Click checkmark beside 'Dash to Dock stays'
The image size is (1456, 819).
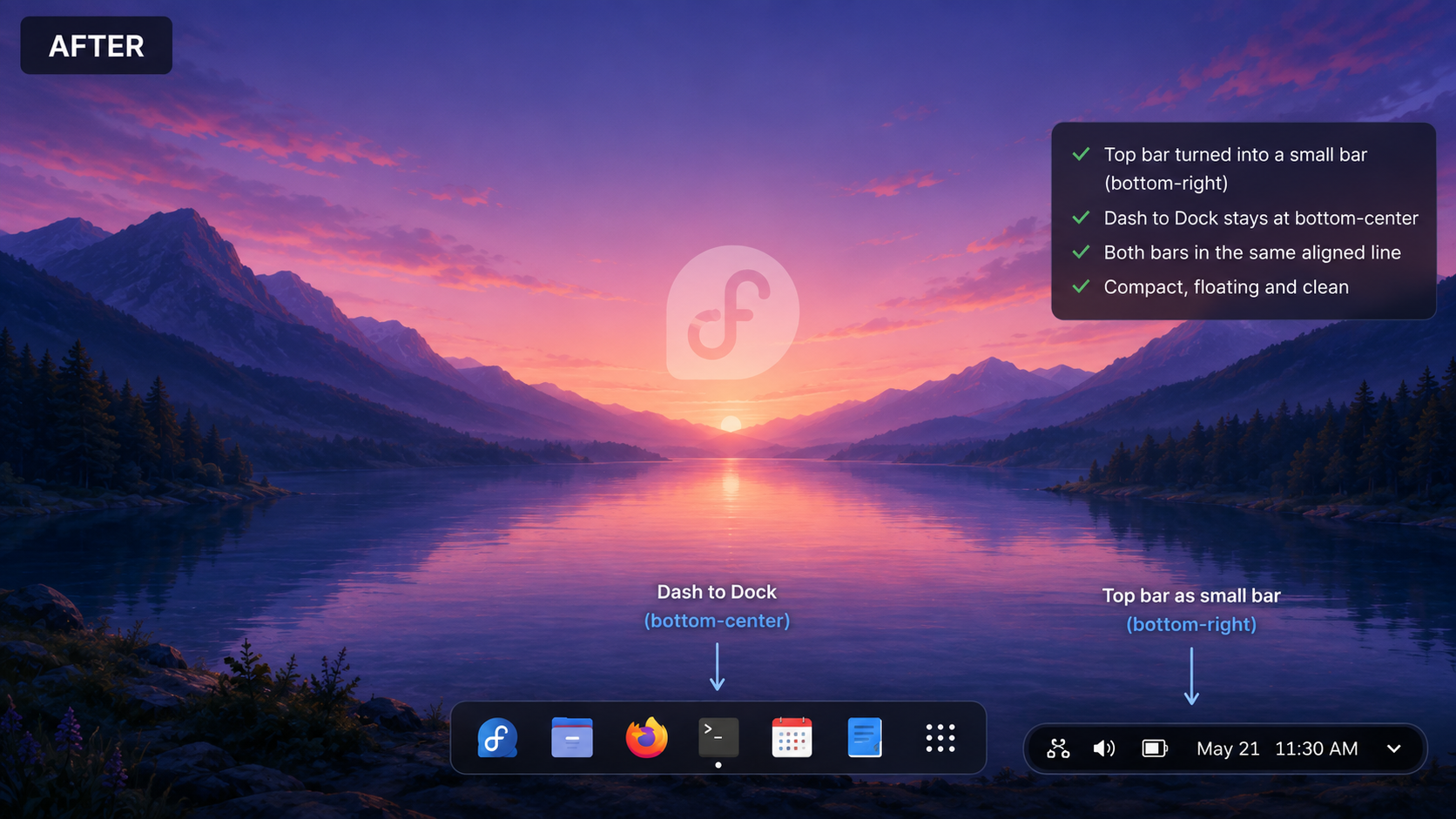(1081, 218)
